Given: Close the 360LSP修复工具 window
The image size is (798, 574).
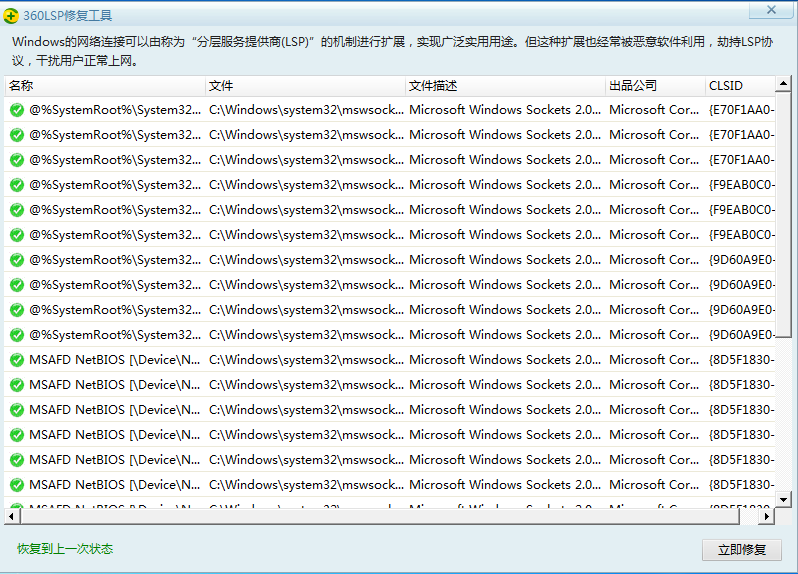Looking at the screenshot, I should pyautogui.click(x=771, y=10).
